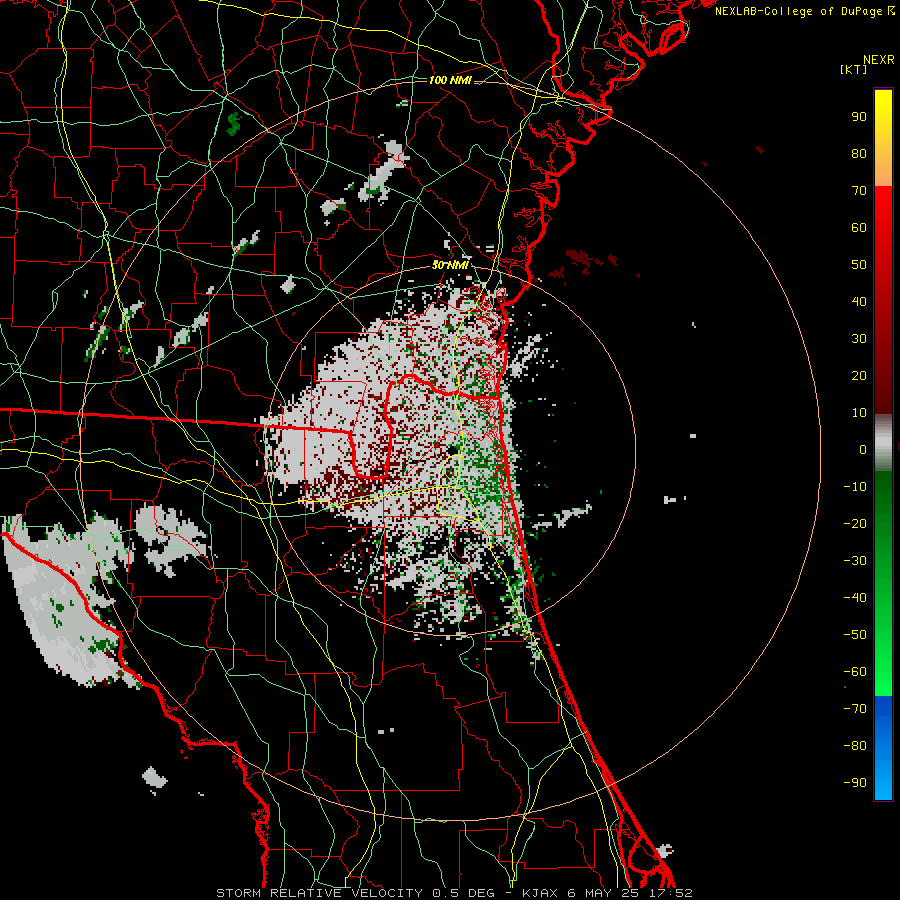Click the positive 20 scale value

tap(859, 375)
